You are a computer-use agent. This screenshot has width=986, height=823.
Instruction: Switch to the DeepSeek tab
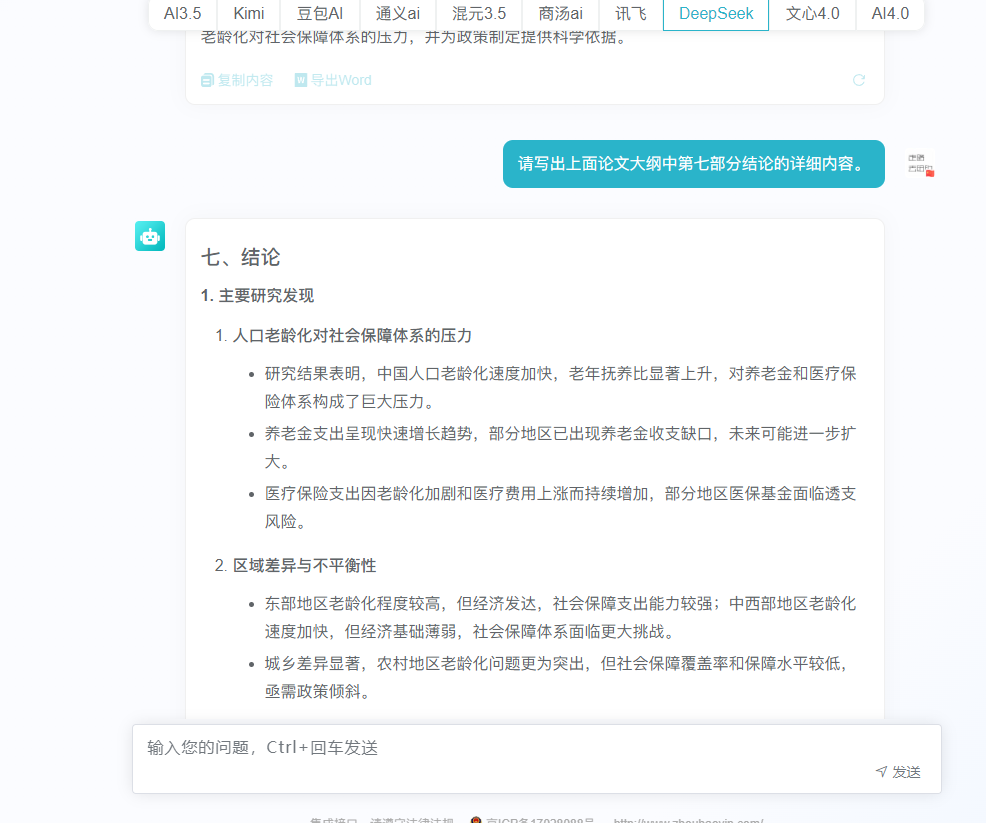(715, 14)
